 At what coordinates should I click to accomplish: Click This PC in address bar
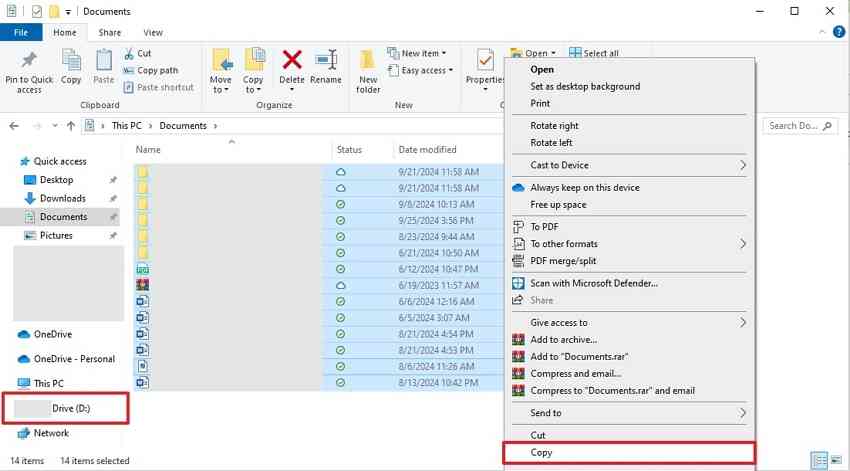point(126,126)
